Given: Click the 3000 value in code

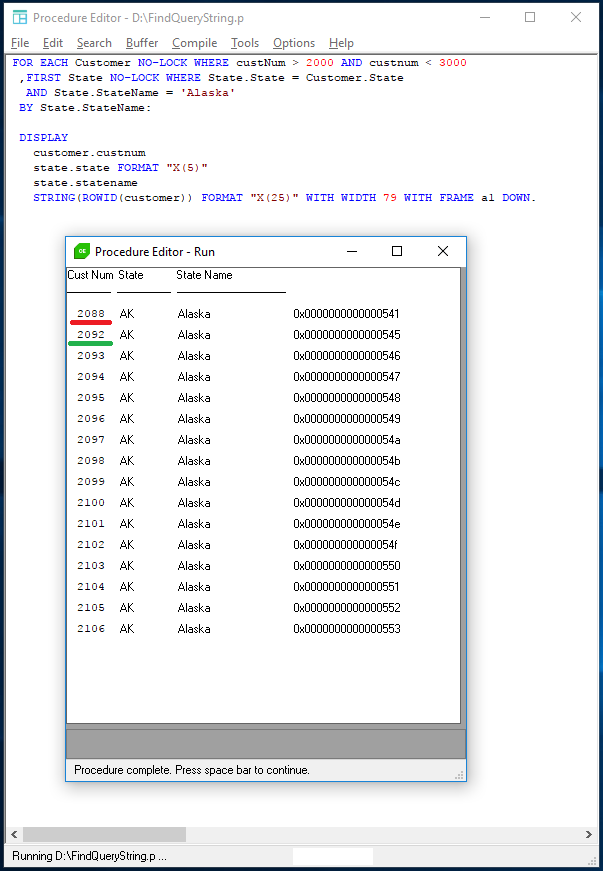Looking at the screenshot, I should [x=453, y=63].
